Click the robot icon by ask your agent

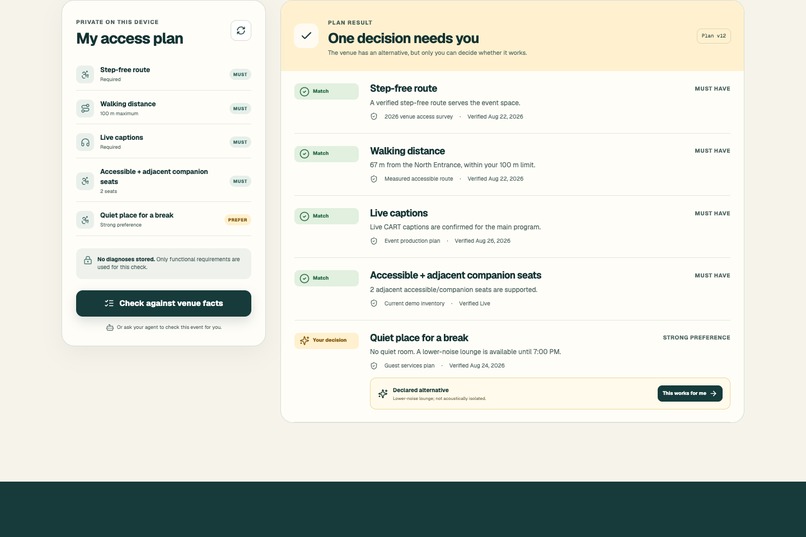tap(109, 327)
